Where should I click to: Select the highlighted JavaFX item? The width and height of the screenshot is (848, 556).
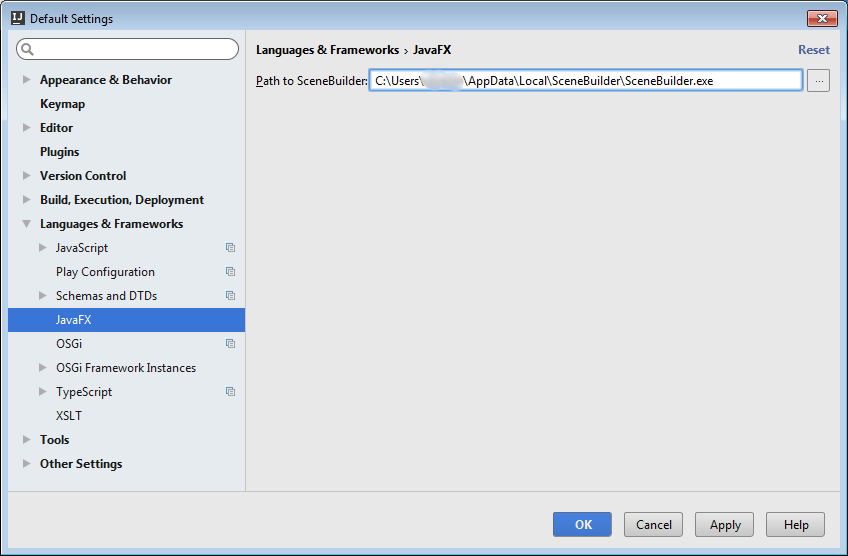coord(127,320)
